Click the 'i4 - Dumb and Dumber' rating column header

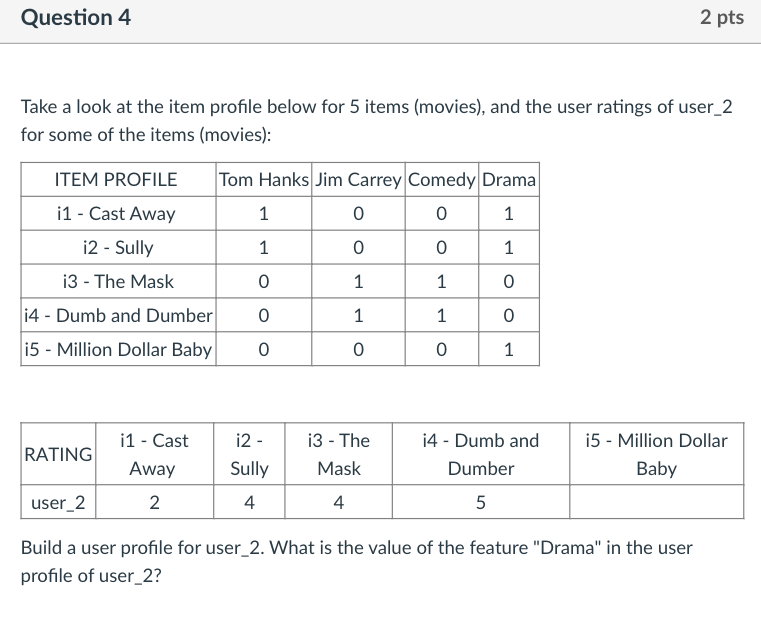(x=480, y=454)
